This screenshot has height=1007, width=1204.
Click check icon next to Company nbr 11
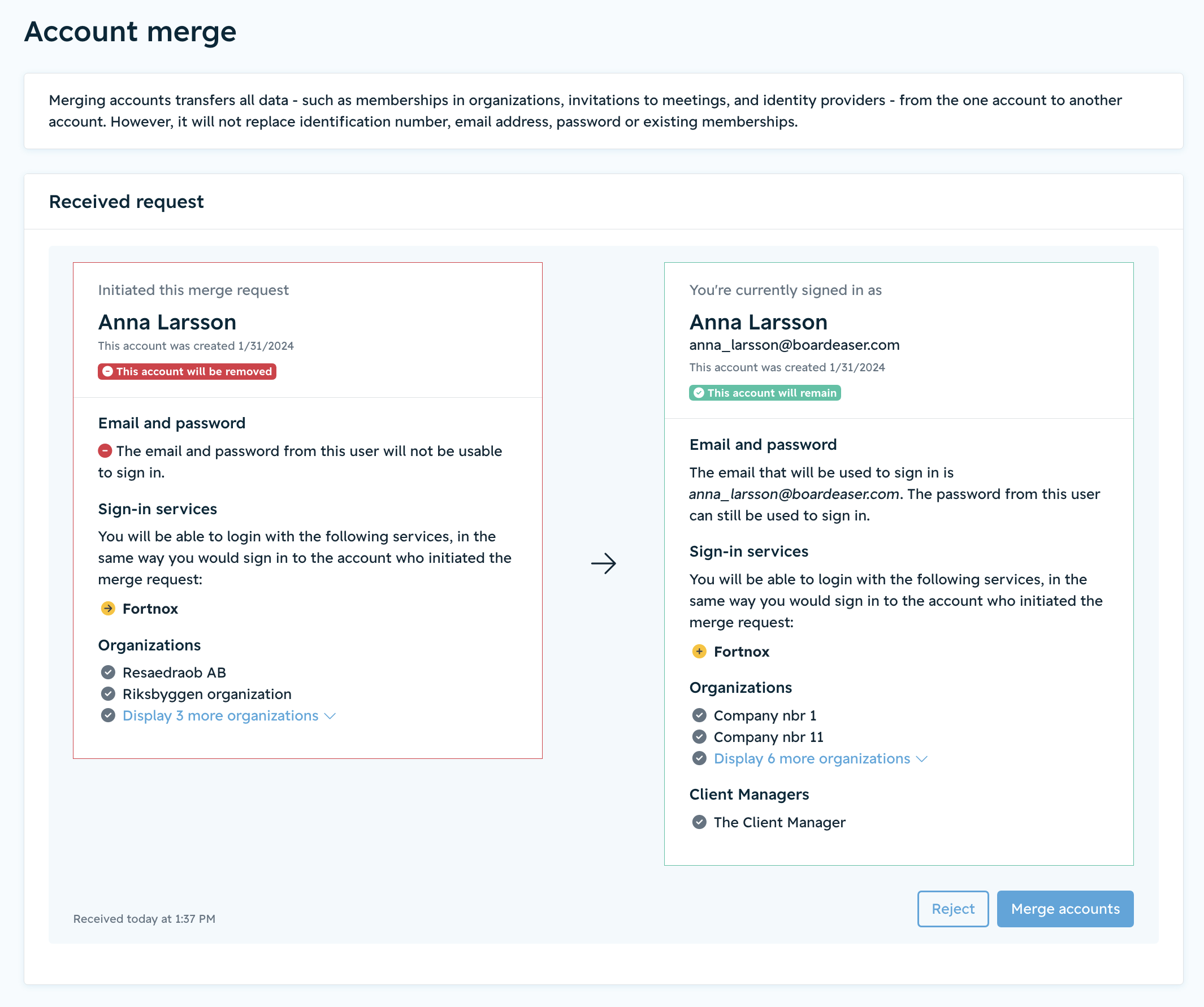(x=699, y=736)
